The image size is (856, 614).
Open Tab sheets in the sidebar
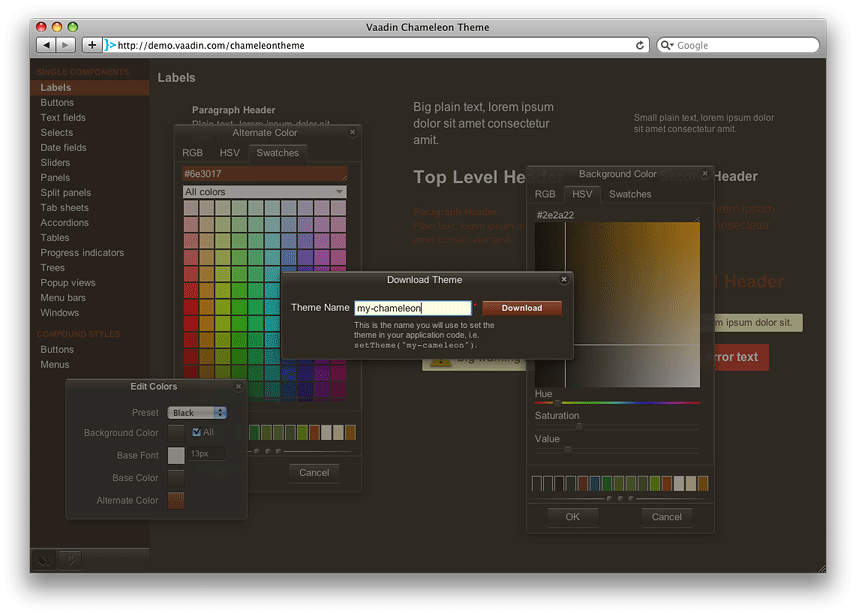coord(64,207)
